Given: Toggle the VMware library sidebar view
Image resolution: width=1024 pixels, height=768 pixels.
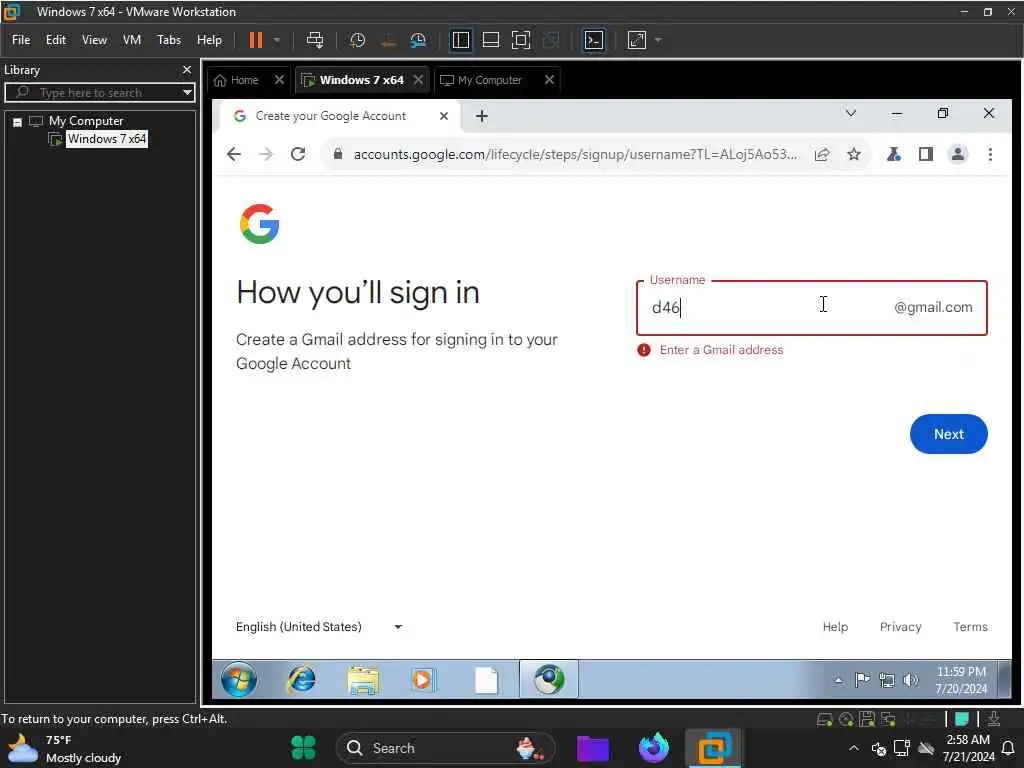Looking at the screenshot, I should click(x=460, y=40).
